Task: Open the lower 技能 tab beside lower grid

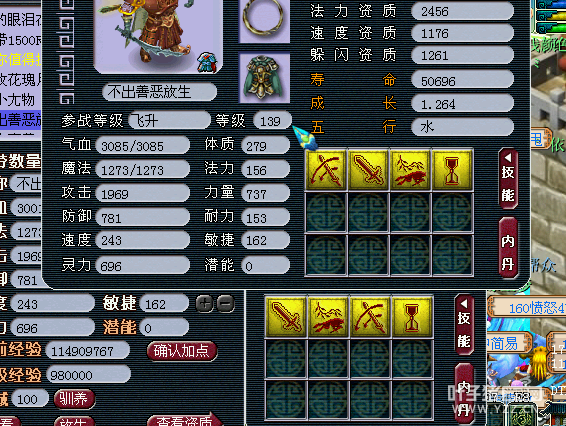Action: pyautogui.click(x=464, y=325)
